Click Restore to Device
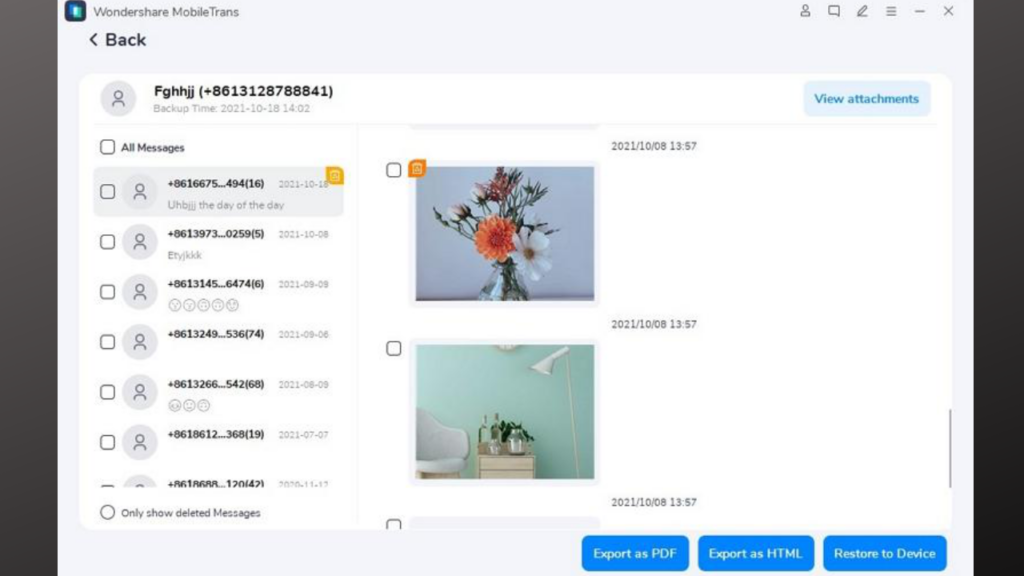This screenshot has width=1024, height=576. pyautogui.click(x=884, y=552)
